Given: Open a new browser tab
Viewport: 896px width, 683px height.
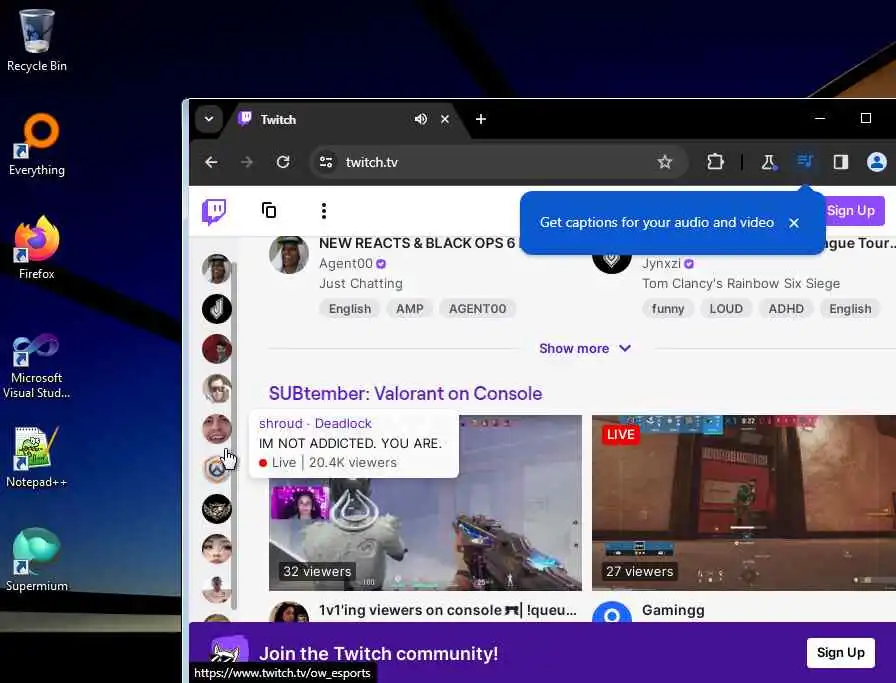Looking at the screenshot, I should click(x=481, y=119).
